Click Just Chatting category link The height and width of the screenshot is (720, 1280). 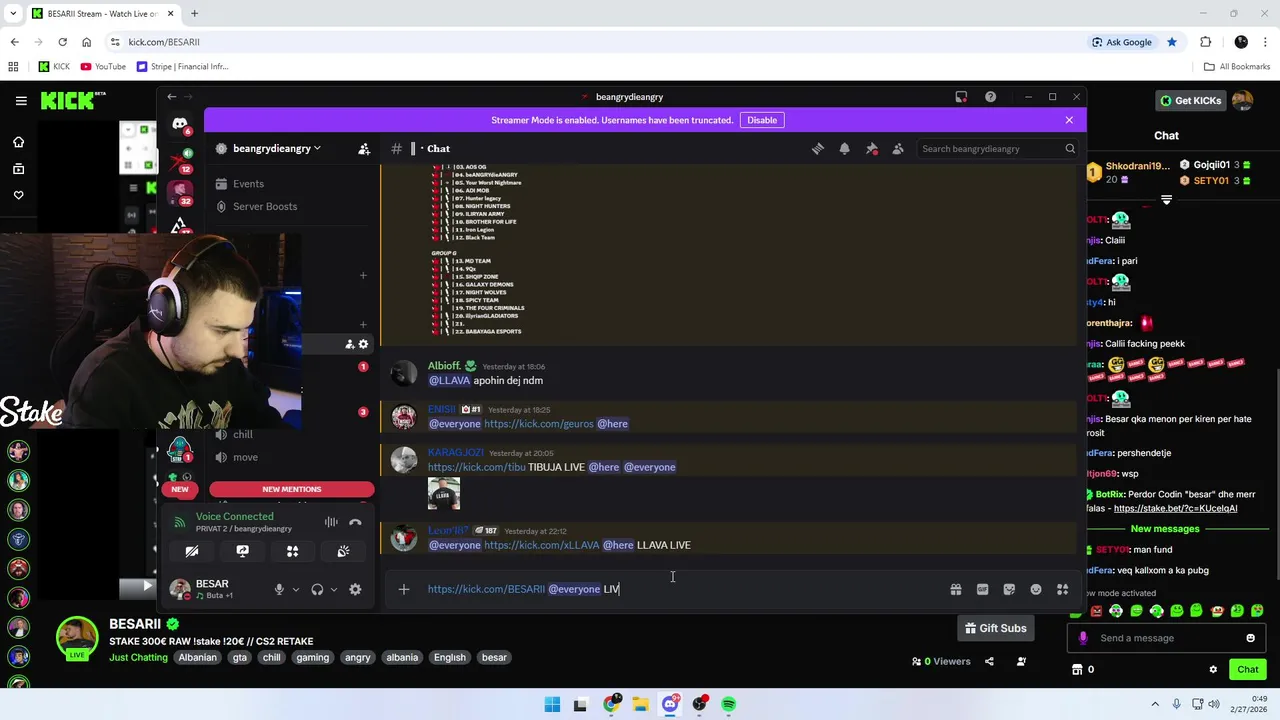[x=138, y=657]
